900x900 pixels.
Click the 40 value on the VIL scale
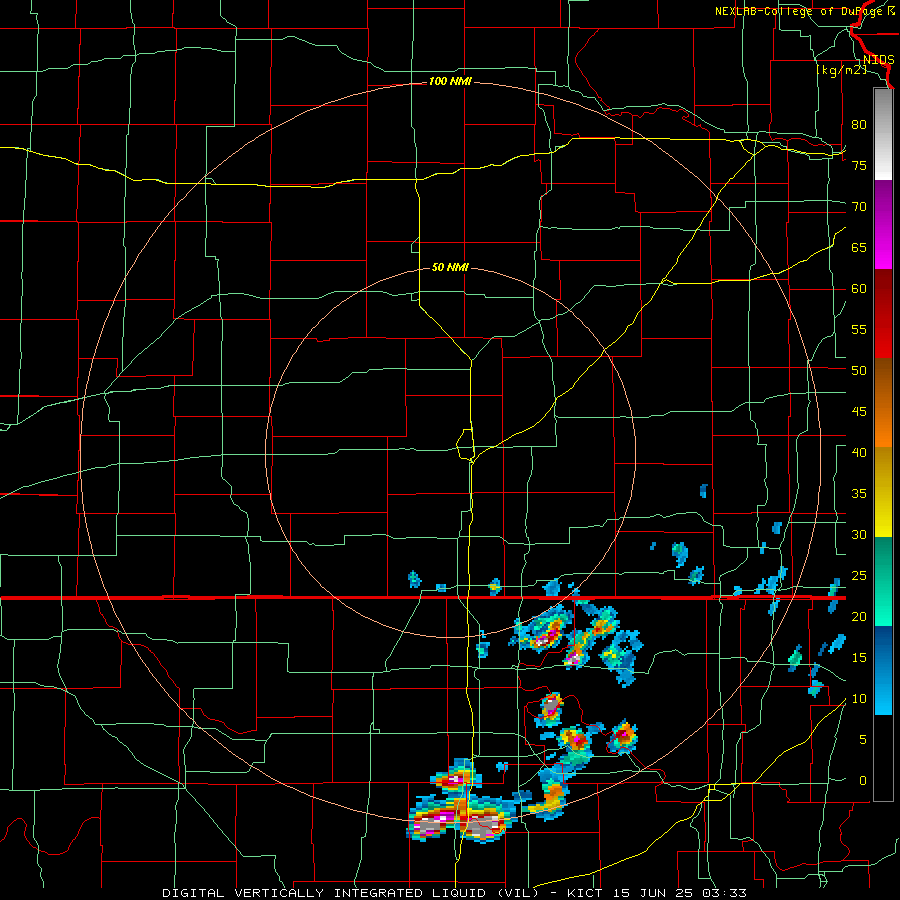pos(859,452)
